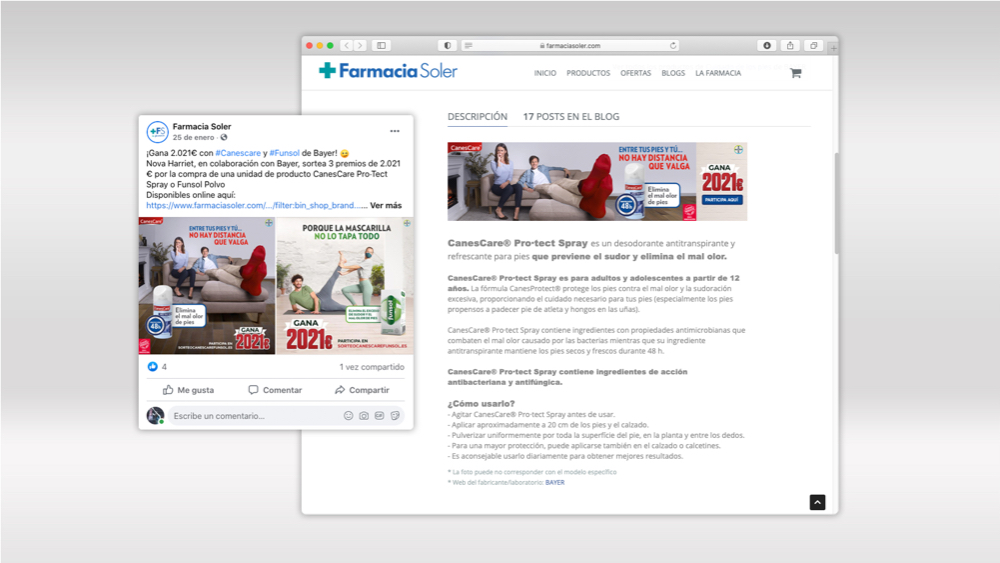The height and width of the screenshot is (563, 1000).
Task: Click the browser page scrollbar
Action: coord(836,204)
